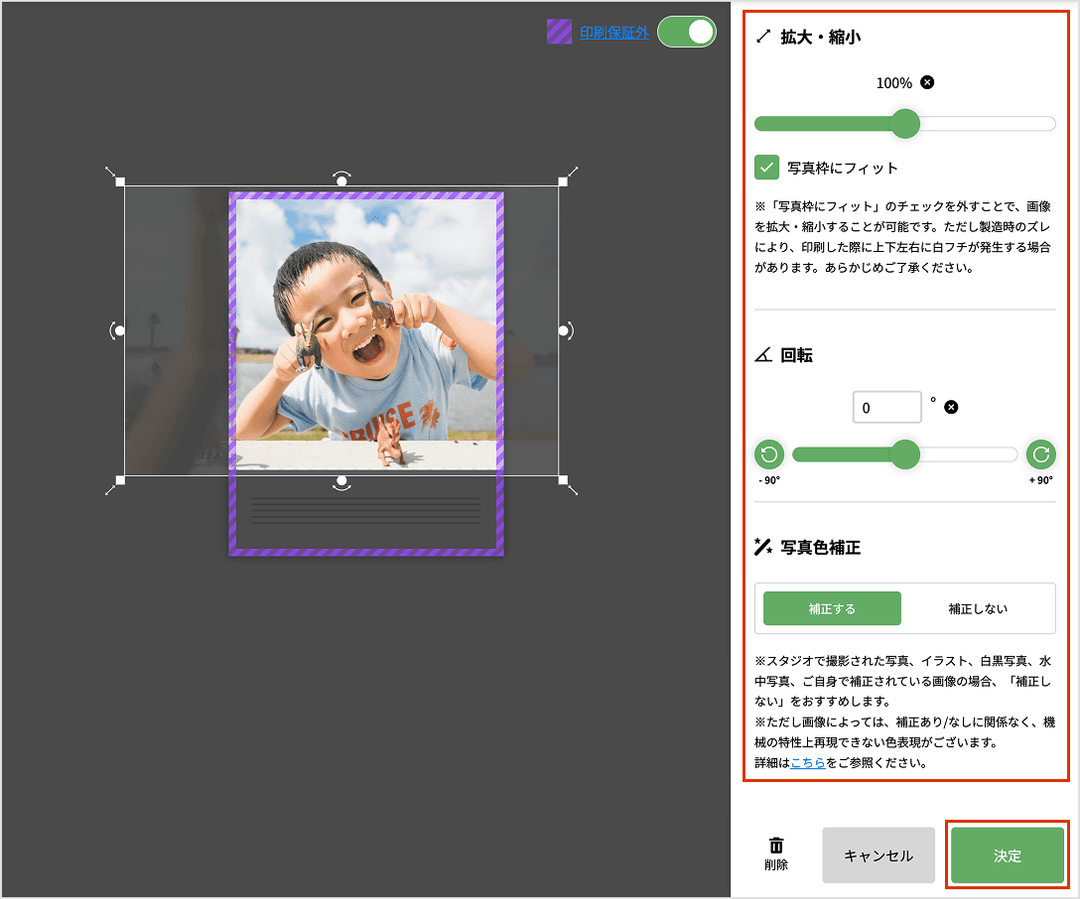Click the diagonal arrow icon beside 拡大・縮小
The image size is (1080, 899).
[761, 36]
